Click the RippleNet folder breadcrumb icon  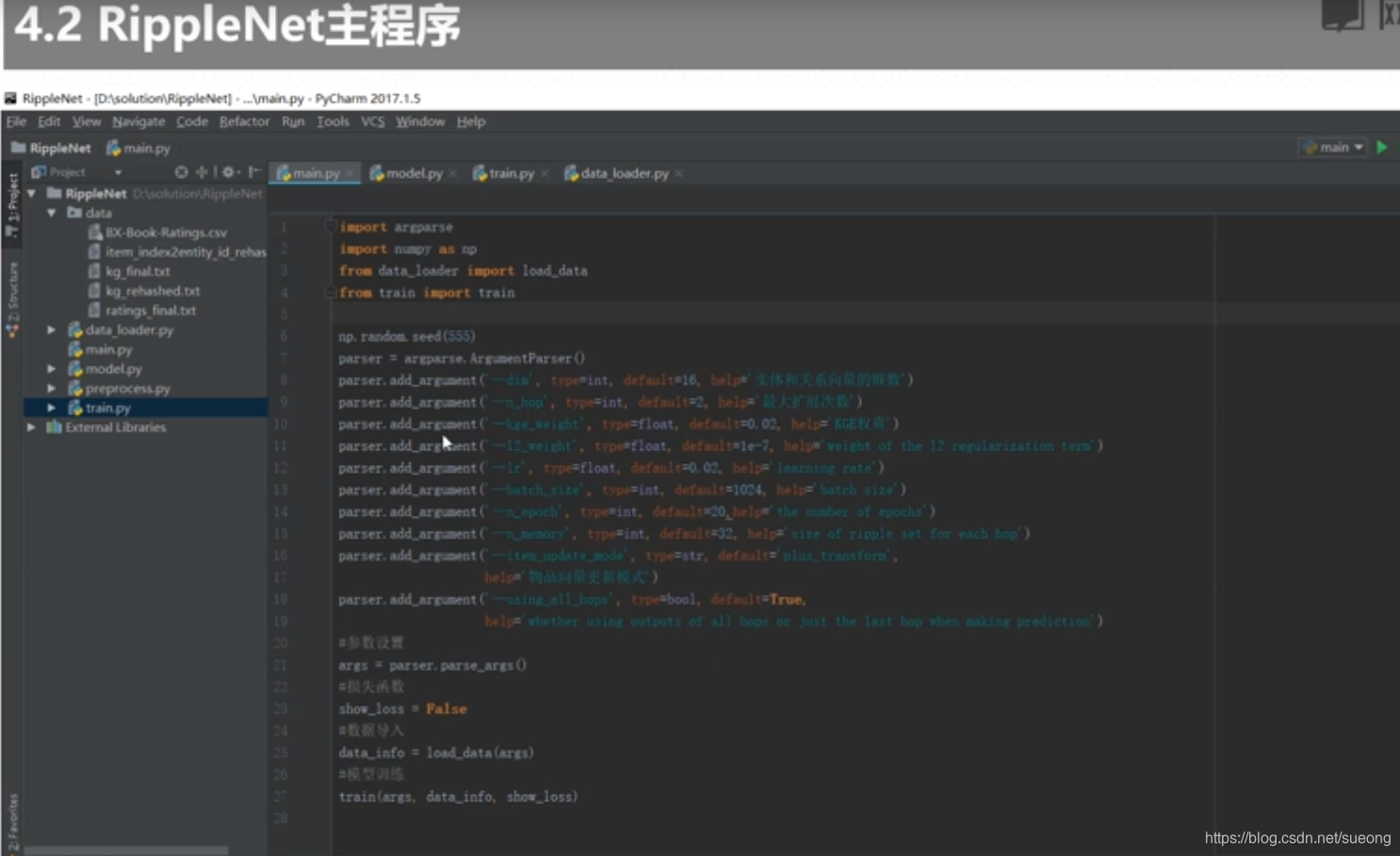18,148
